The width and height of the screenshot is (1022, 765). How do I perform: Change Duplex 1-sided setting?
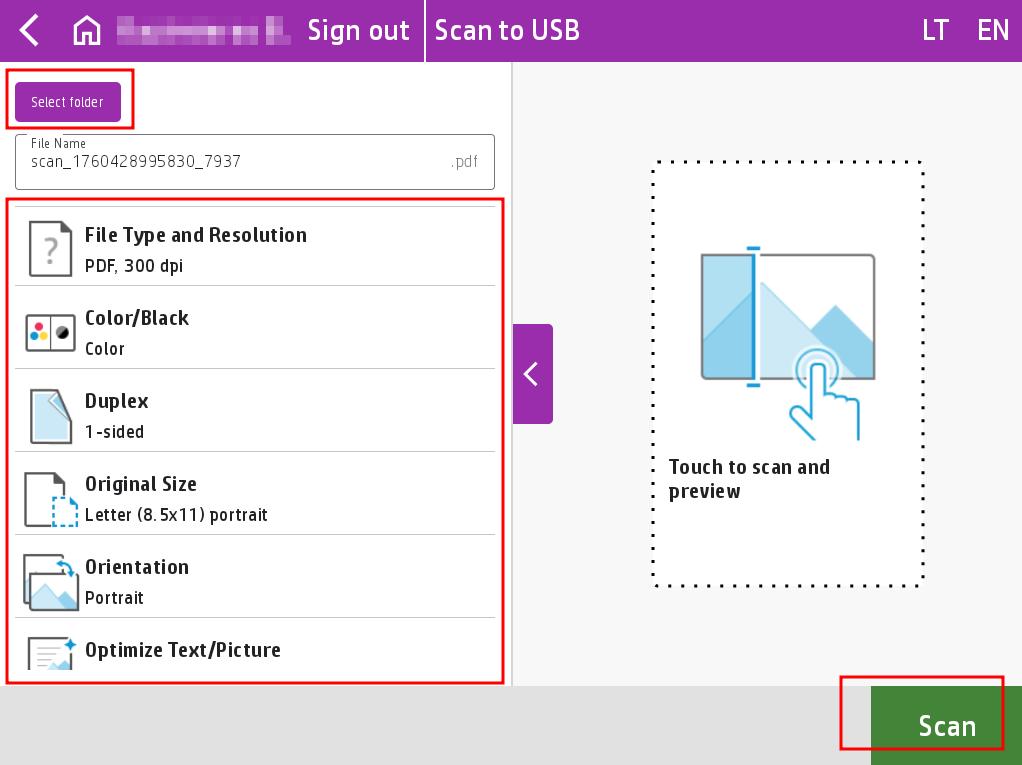pyautogui.click(x=290, y=416)
